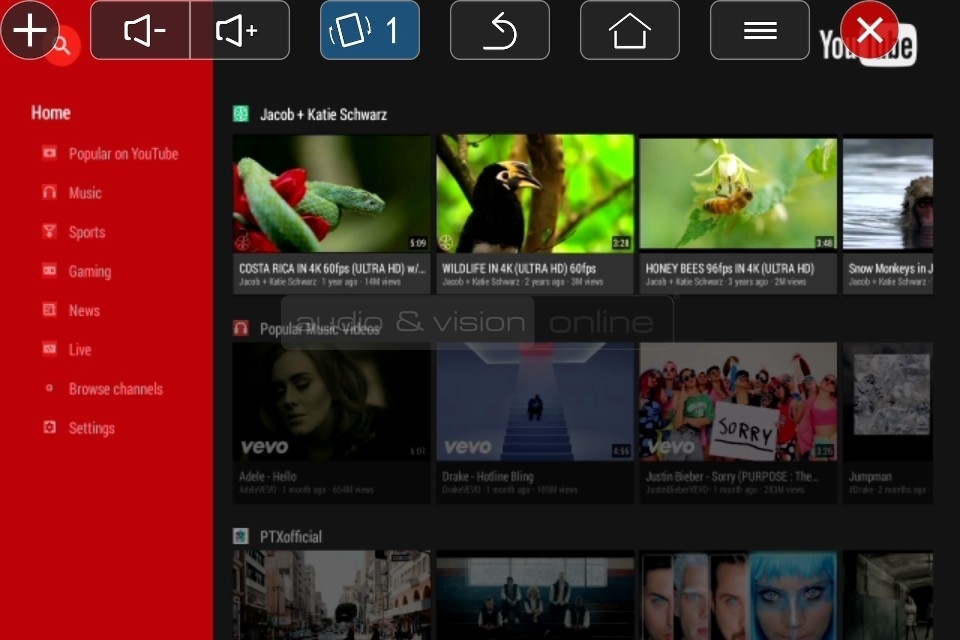
Task: Click the HONEY BEES 96fps IN 4K title
Action: [730, 268]
